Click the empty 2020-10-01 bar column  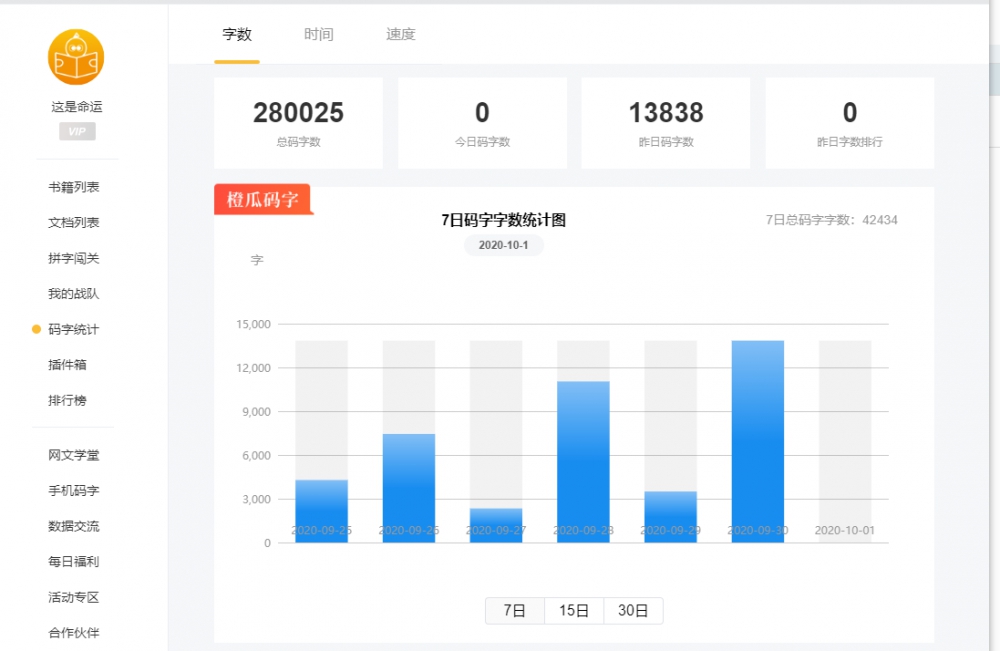[845, 442]
